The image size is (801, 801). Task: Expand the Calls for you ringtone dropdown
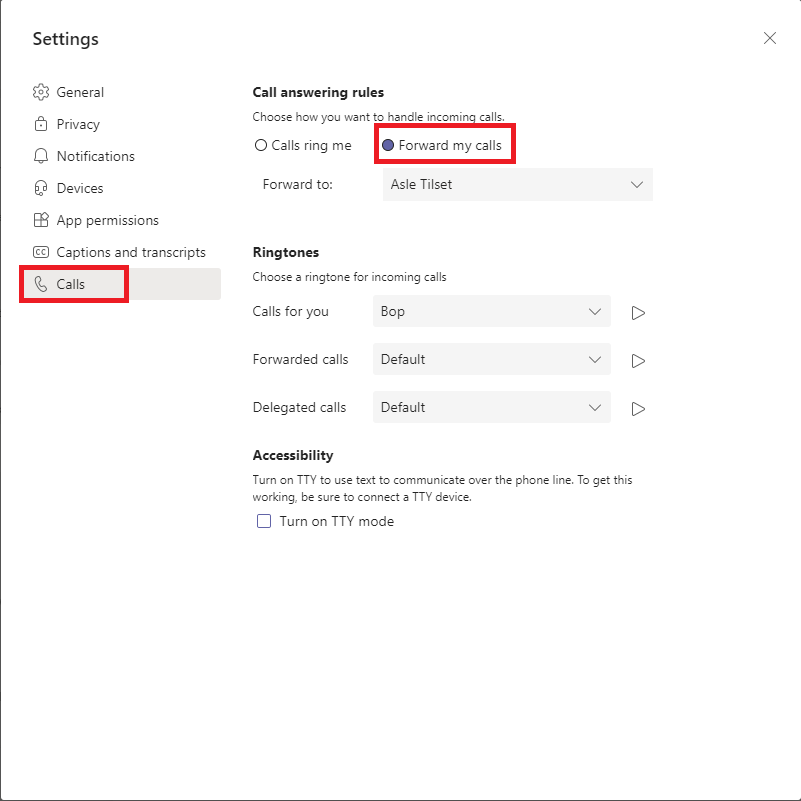(x=491, y=311)
